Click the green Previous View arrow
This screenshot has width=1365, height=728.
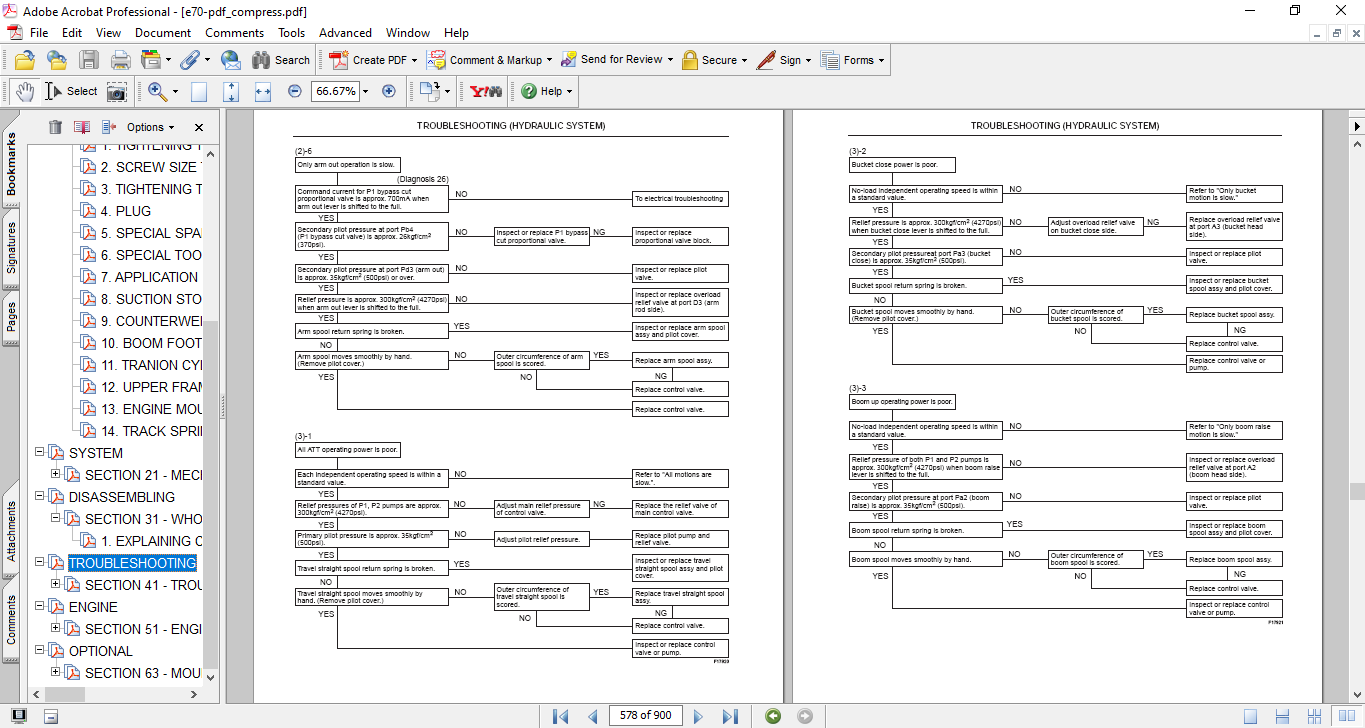[772, 716]
